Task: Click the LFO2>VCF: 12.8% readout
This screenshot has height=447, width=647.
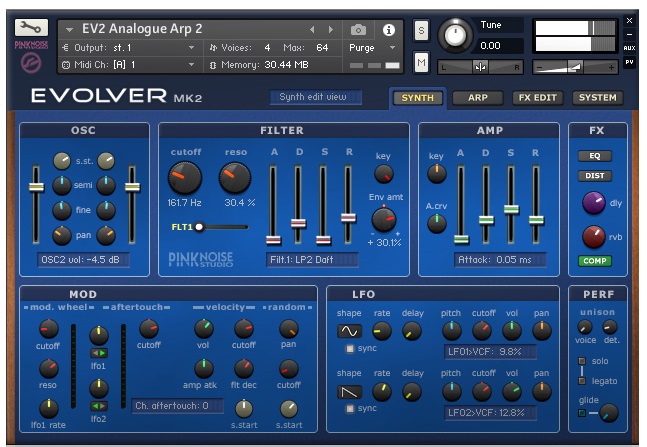Action: coord(490,412)
